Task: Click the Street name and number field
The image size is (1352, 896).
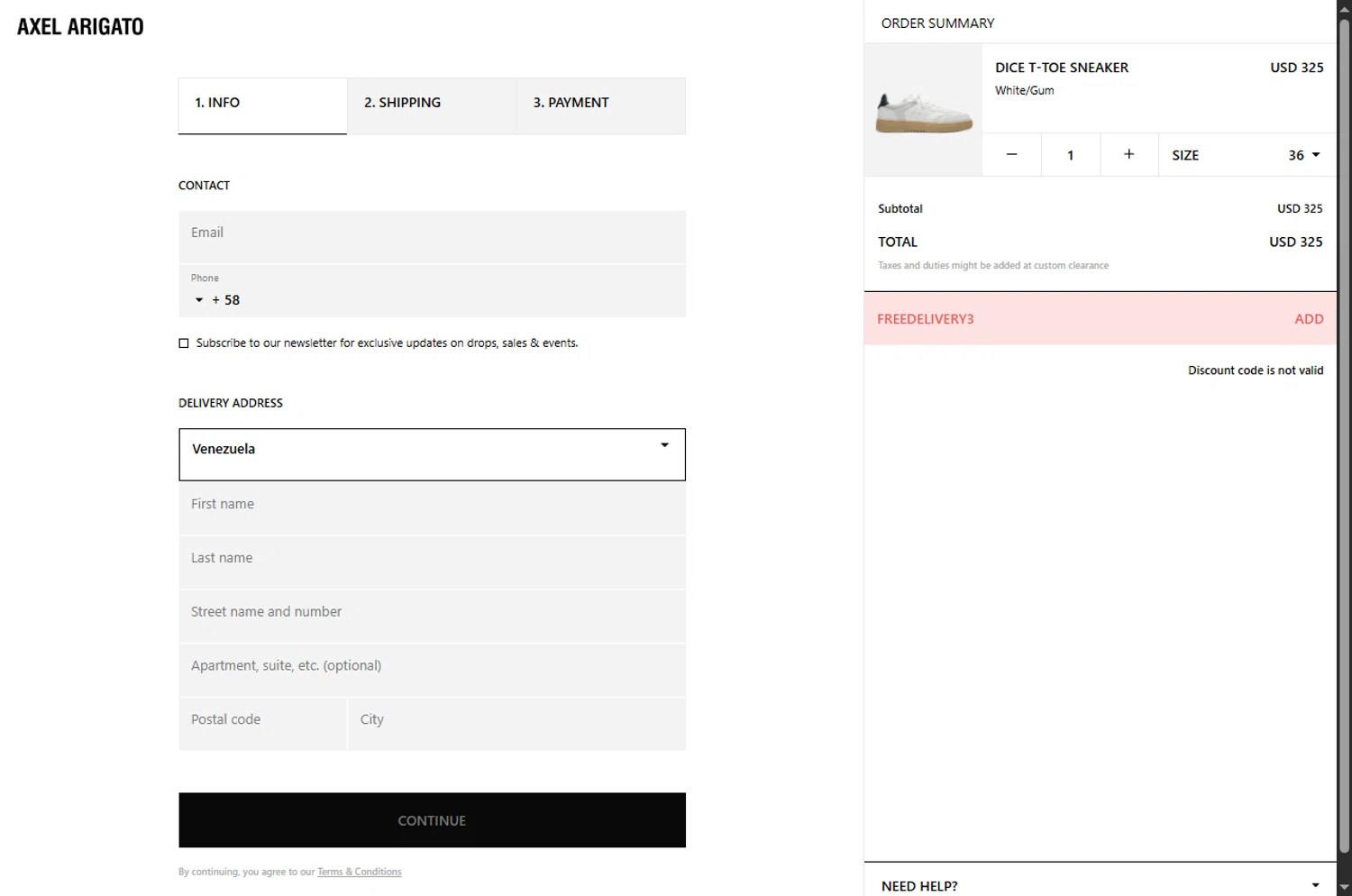Action: [432, 617]
